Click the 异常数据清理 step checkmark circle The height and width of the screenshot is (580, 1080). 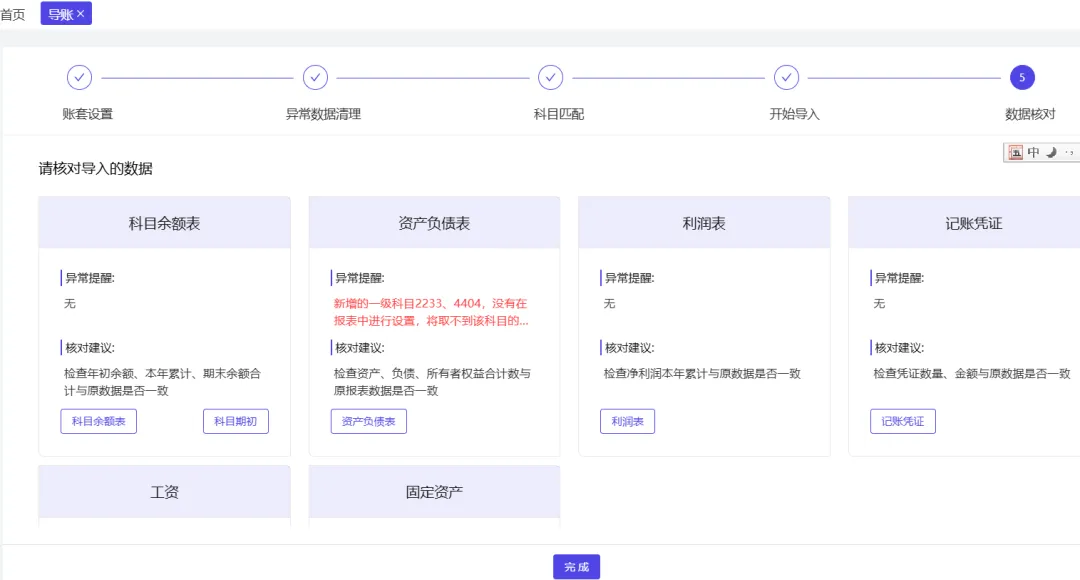tap(315, 78)
